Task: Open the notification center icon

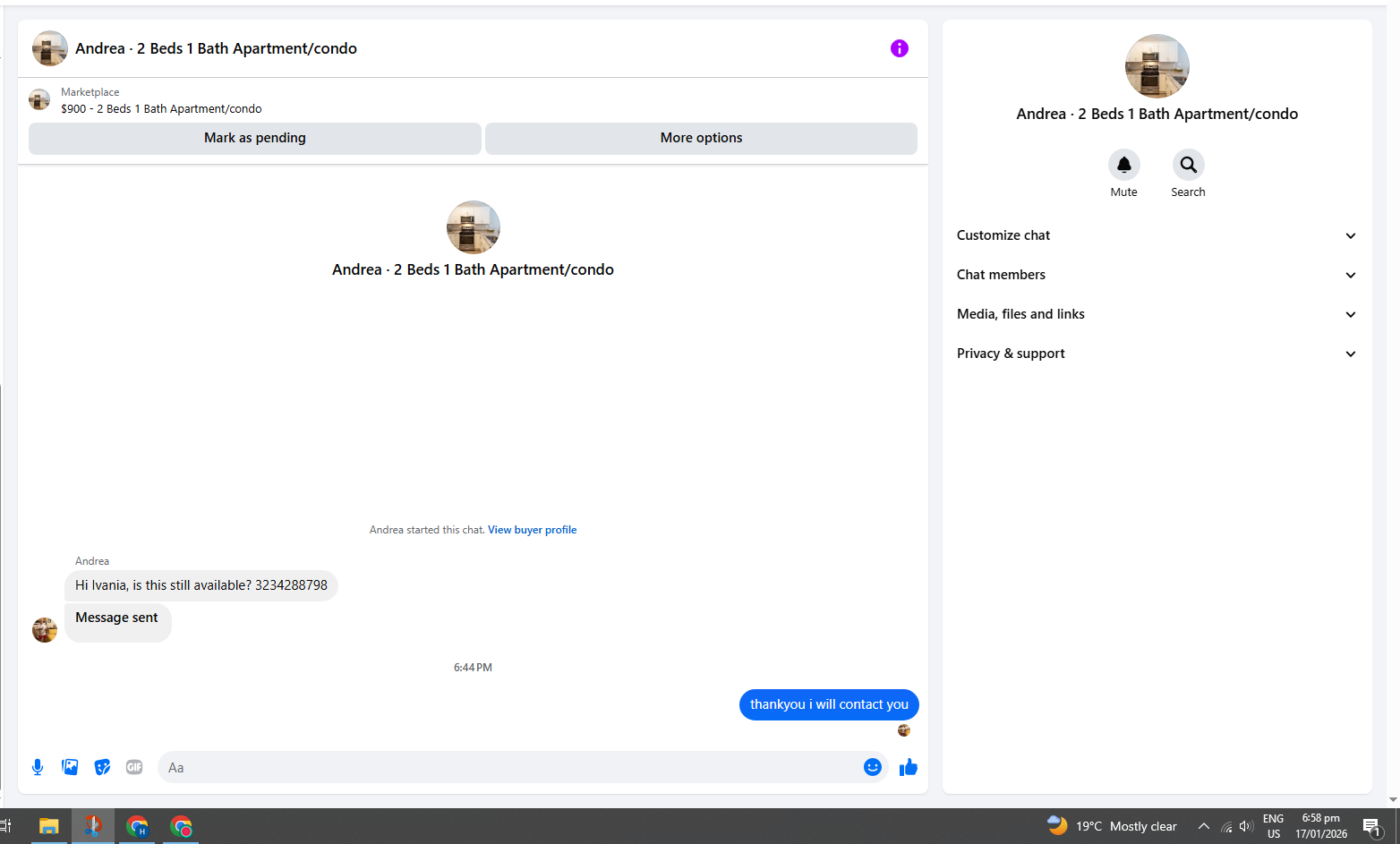Action: click(x=1371, y=826)
